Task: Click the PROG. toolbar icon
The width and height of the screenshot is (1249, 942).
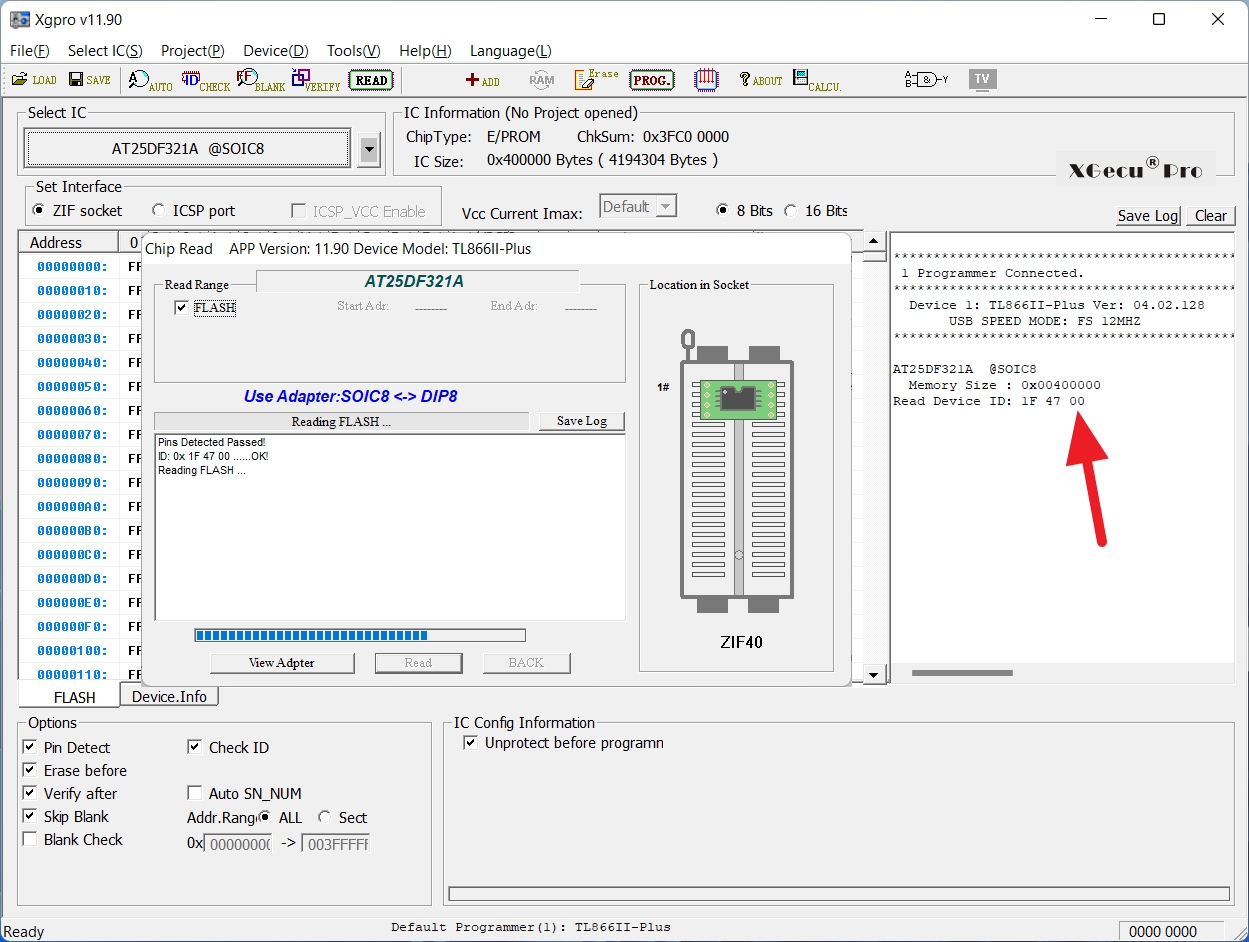Action: [x=652, y=80]
